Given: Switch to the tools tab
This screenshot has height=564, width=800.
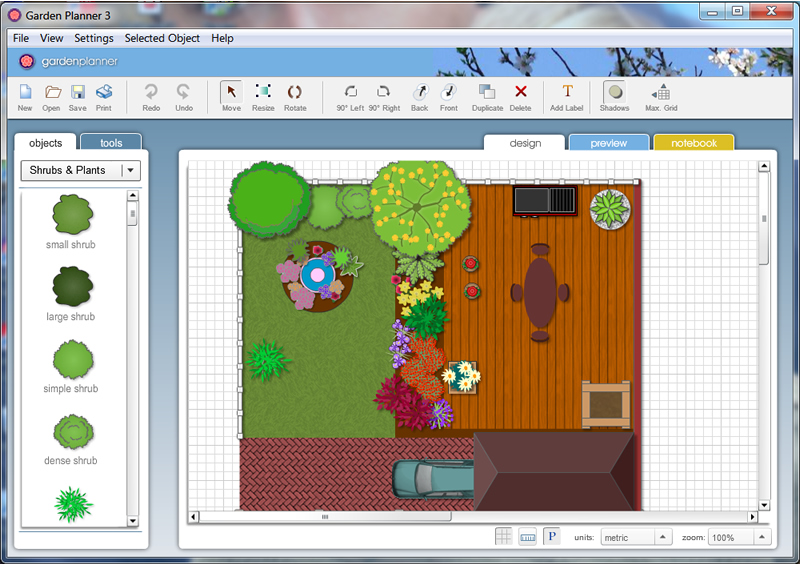Looking at the screenshot, I should 111,143.
